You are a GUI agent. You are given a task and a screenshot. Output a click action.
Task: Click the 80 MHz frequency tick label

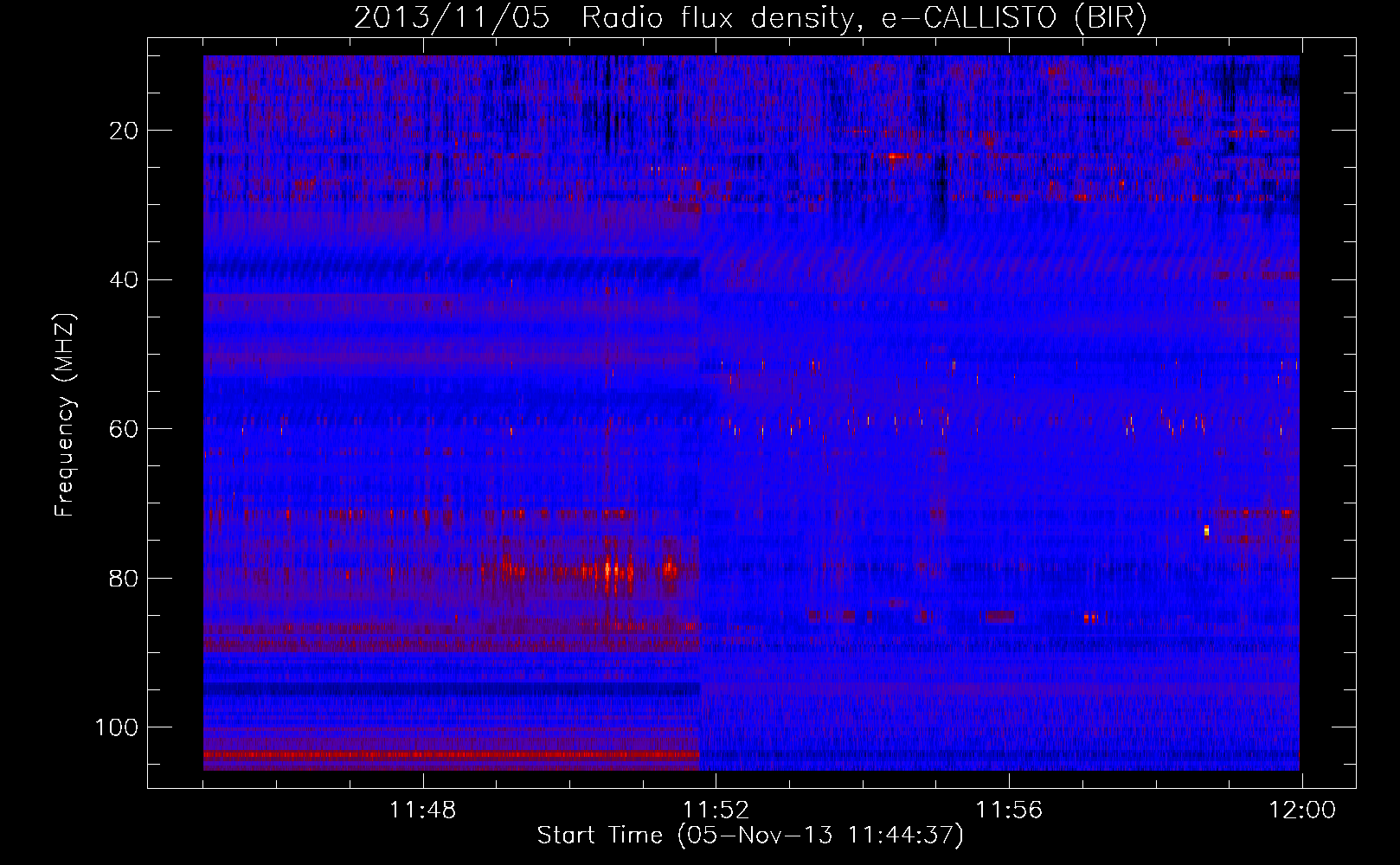tap(123, 578)
